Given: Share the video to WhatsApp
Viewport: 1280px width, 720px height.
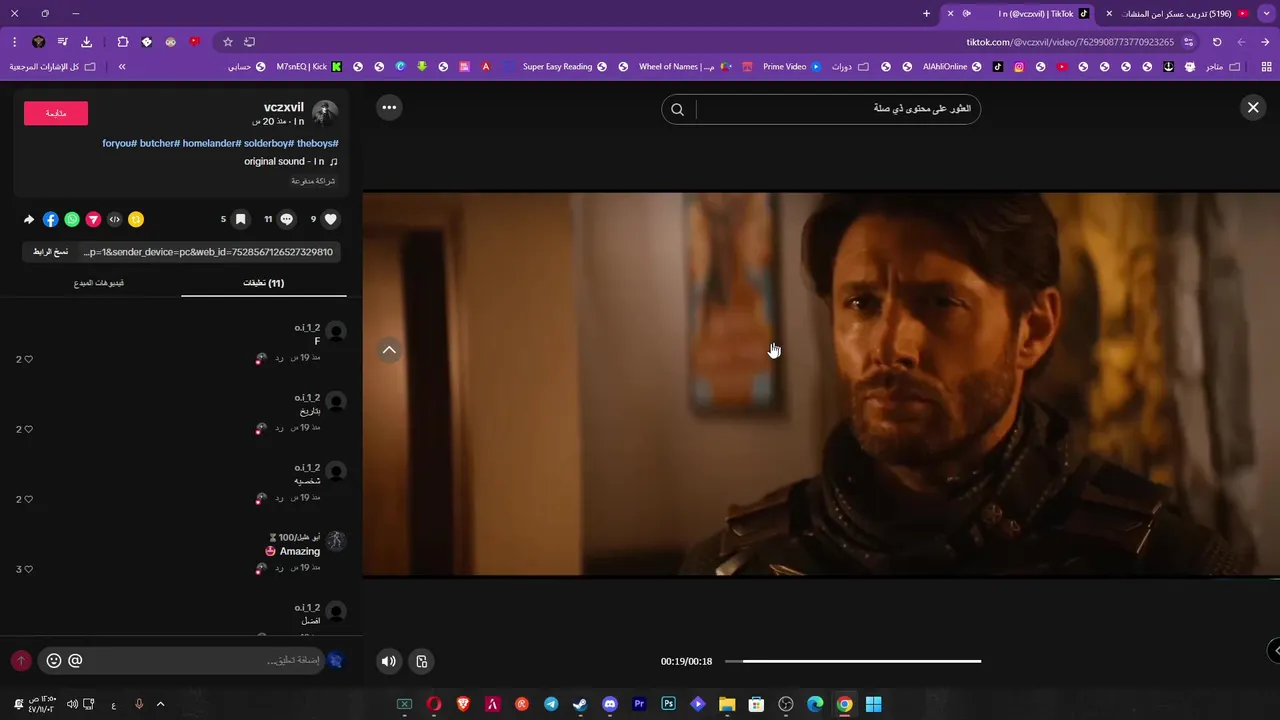Looking at the screenshot, I should click(x=72, y=219).
